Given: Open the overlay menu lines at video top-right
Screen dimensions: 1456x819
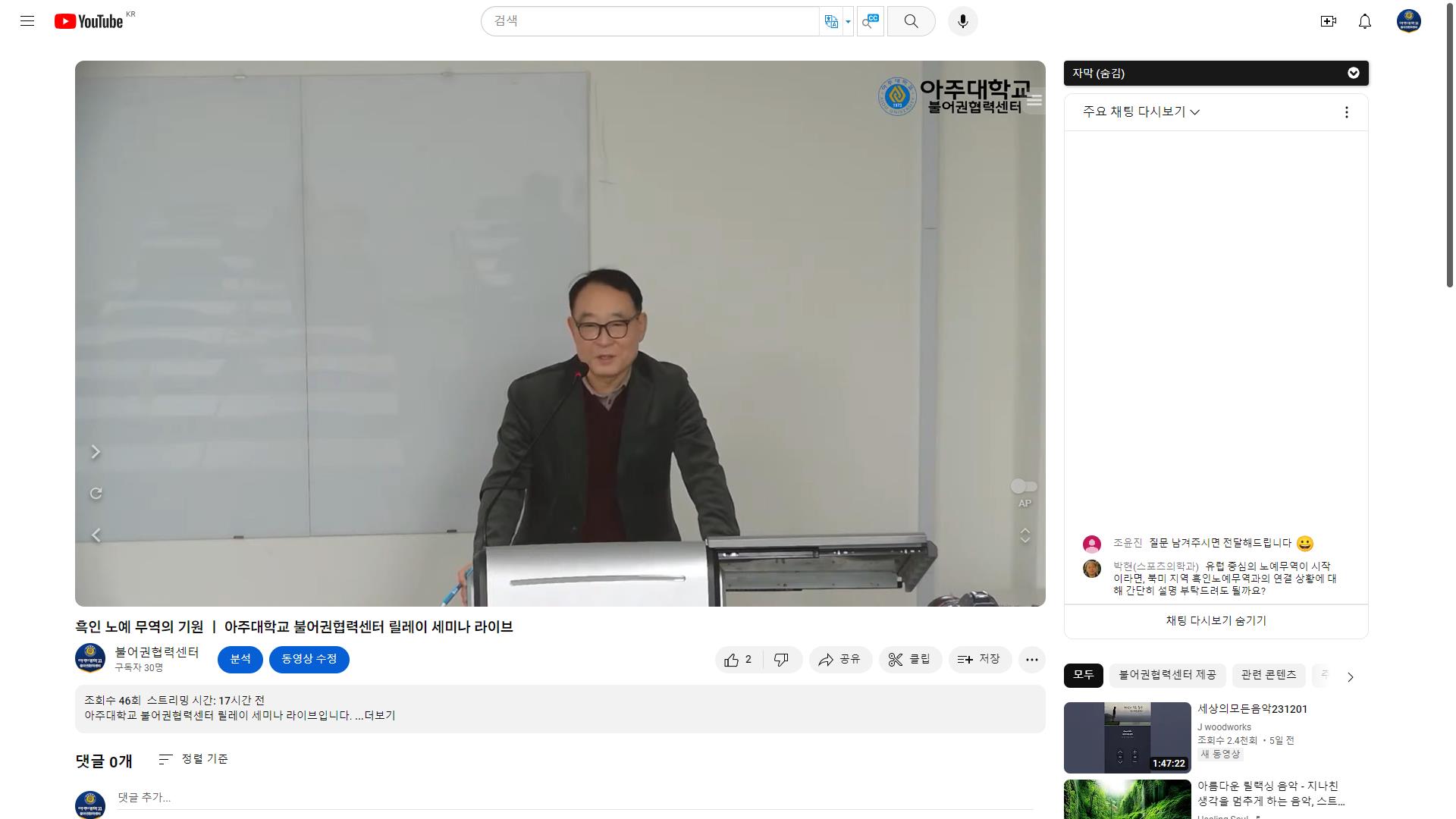Looking at the screenshot, I should pyautogui.click(x=1034, y=100).
